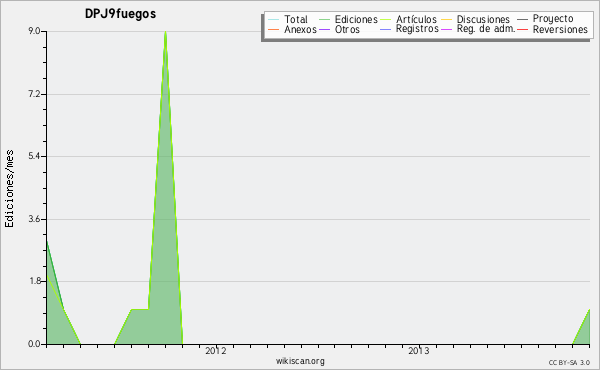Select the Artículos legend entry

(408, 19)
